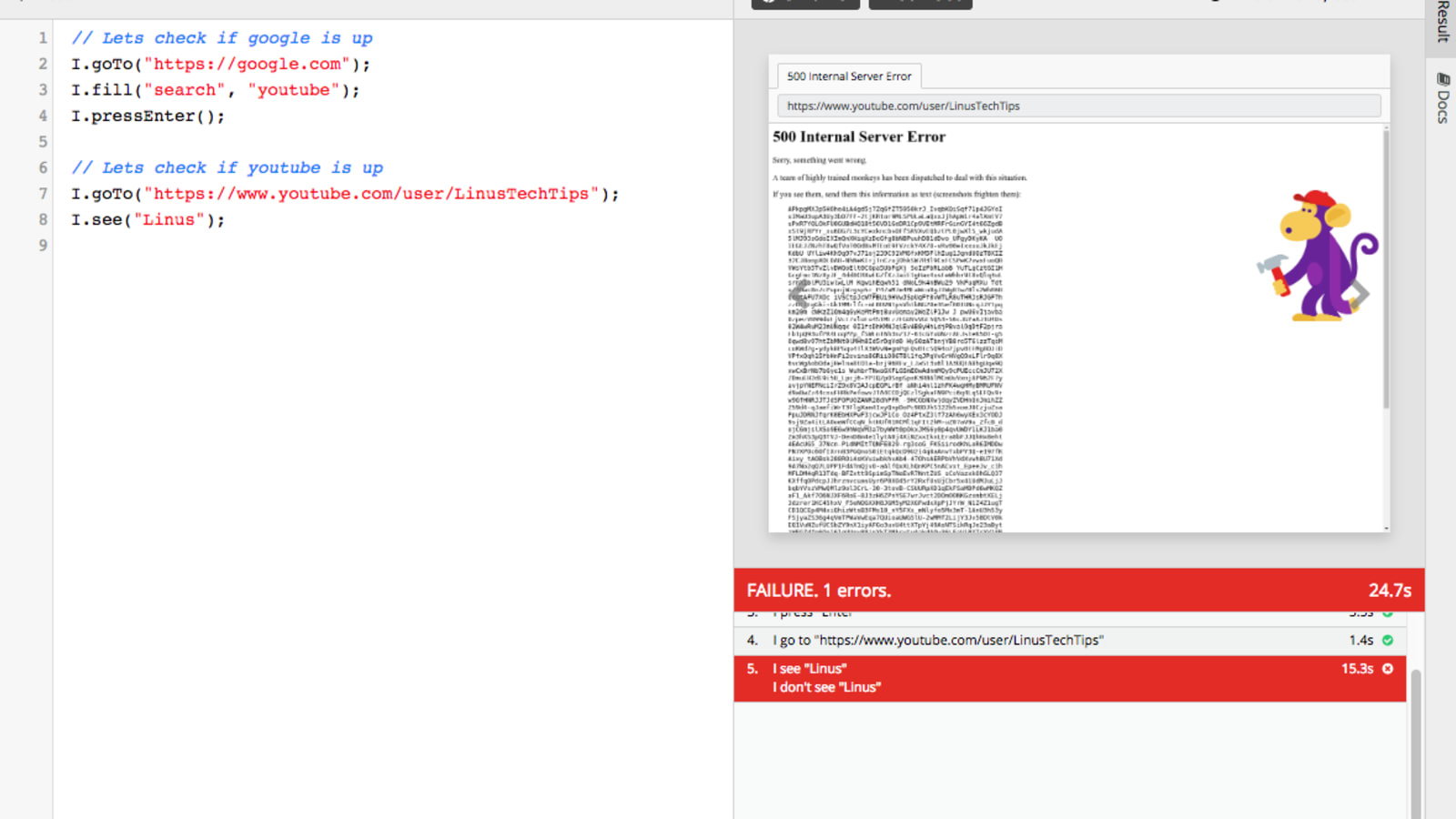This screenshot has height=819, width=1456.
Task: Go to next screenshot with right arrow
Action: 1359,294
